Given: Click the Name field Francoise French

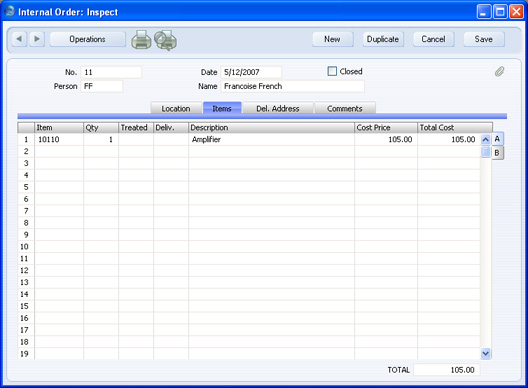Looking at the screenshot, I should [292, 86].
